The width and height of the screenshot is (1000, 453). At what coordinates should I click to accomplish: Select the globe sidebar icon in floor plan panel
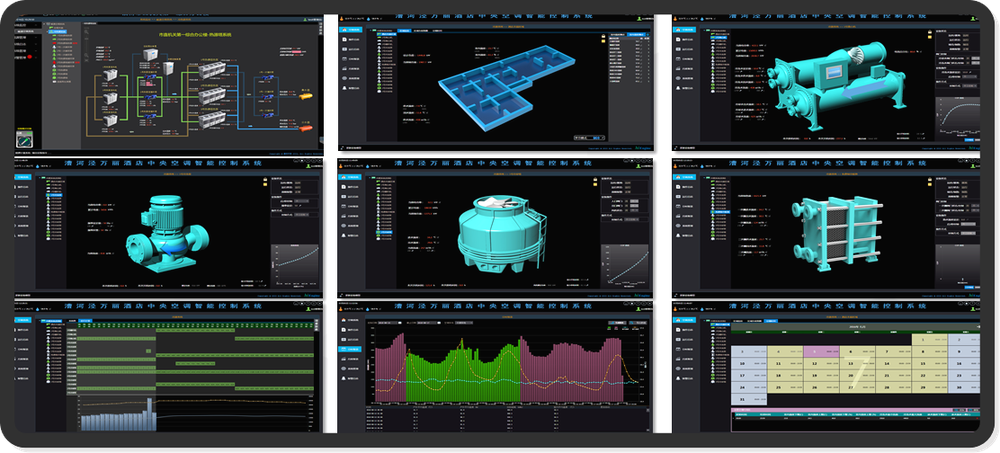click(344, 78)
